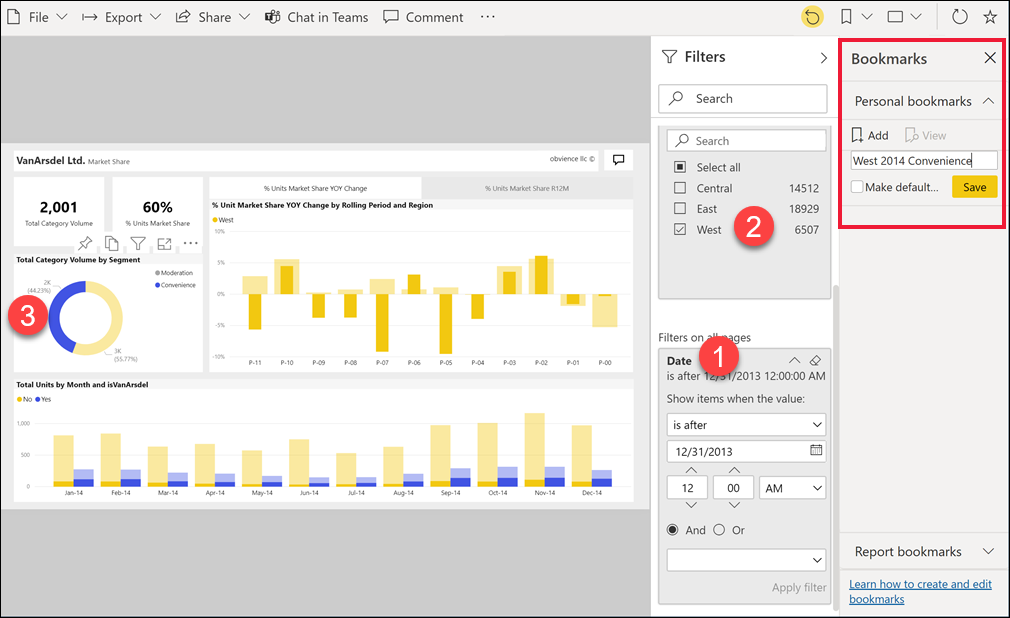
Task: Click the reset to default yellow icon
Action: pyautogui.click(x=812, y=17)
